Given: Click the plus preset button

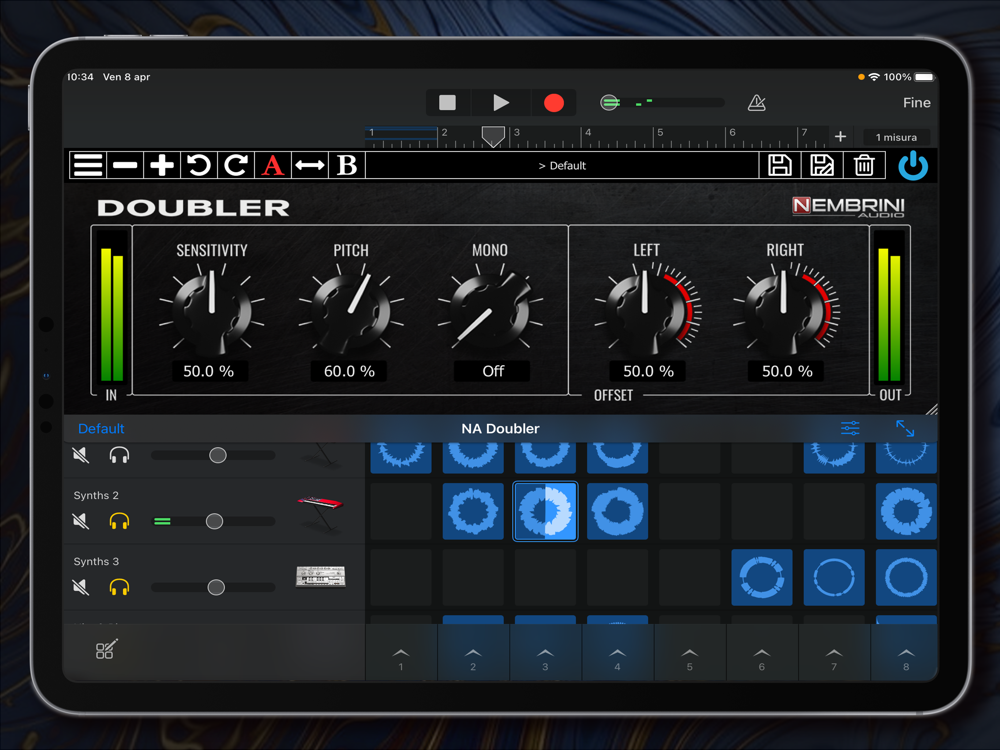Looking at the screenshot, I should (162, 165).
